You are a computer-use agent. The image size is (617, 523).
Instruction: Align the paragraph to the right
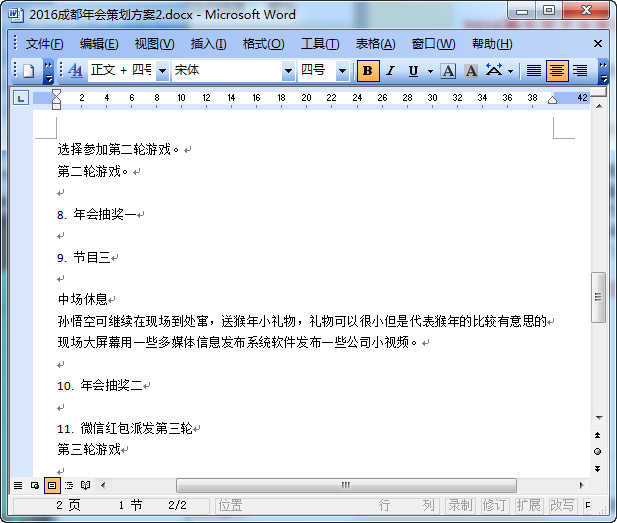pyautogui.click(x=580, y=71)
